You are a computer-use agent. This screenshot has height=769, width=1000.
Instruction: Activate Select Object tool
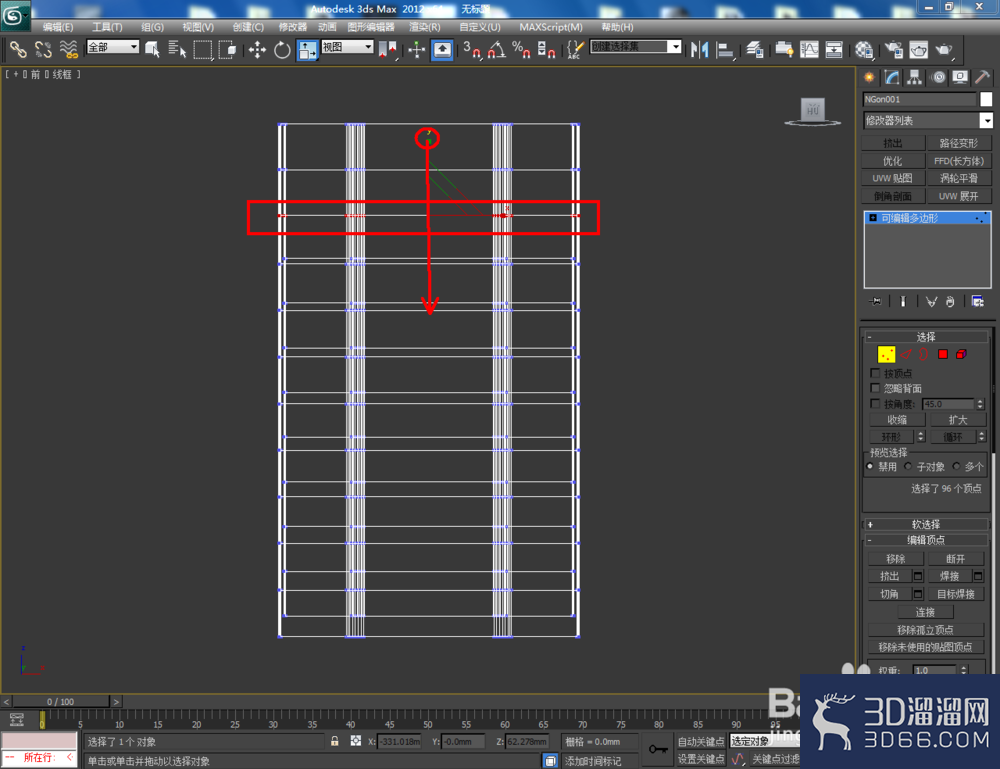point(152,49)
